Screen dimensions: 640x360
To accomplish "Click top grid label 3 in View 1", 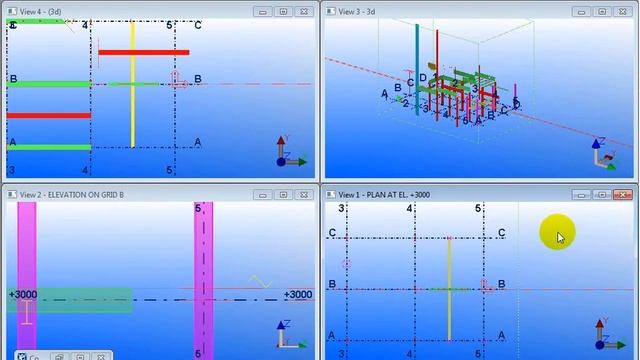I will 341,209.
